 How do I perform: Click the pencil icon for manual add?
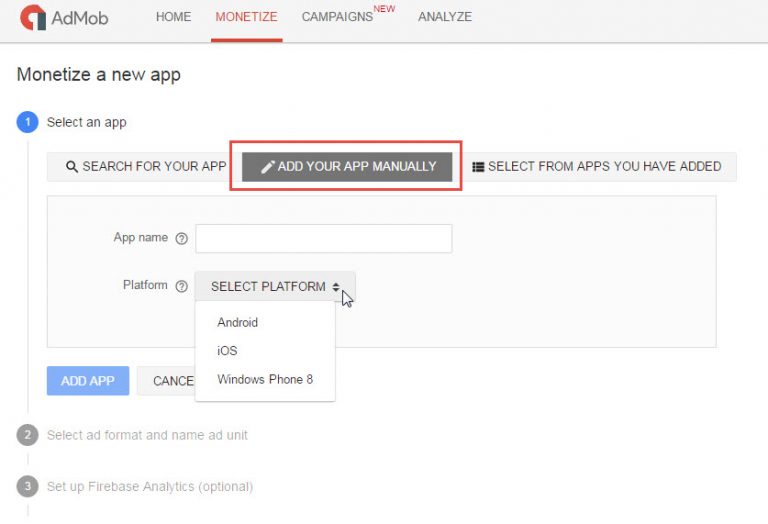pos(267,167)
